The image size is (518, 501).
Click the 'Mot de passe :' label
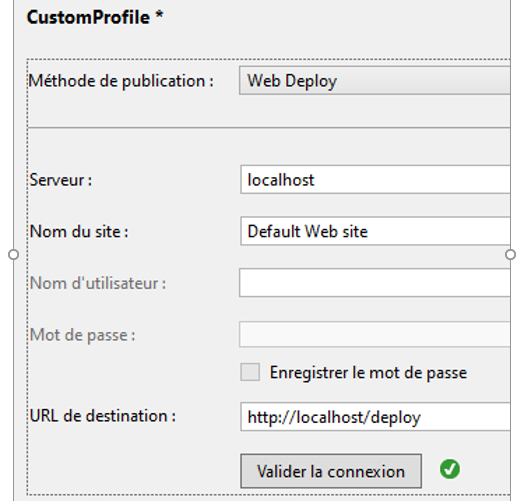coord(82,335)
